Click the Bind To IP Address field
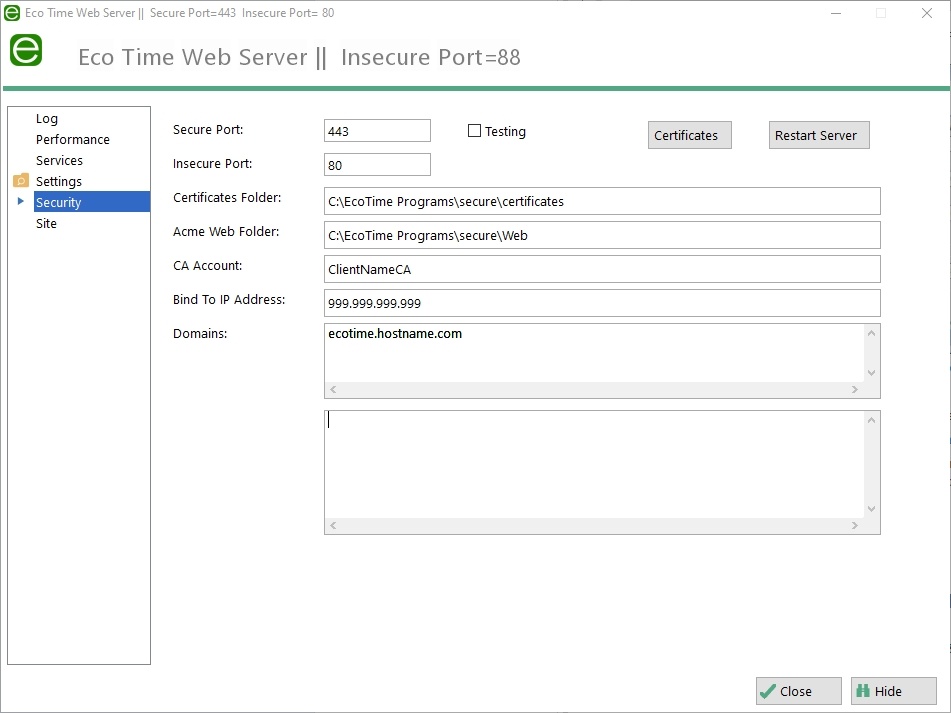The width and height of the screenshot is (951, 713). [x=602, y=303]
